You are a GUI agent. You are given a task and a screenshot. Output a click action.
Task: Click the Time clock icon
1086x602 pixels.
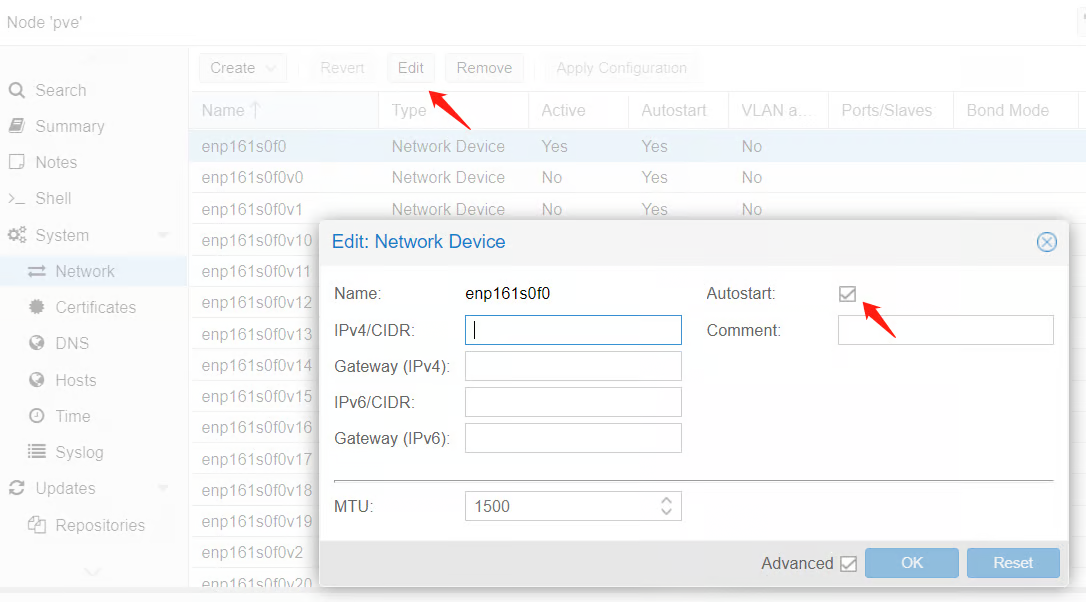(x=37, y=417)
